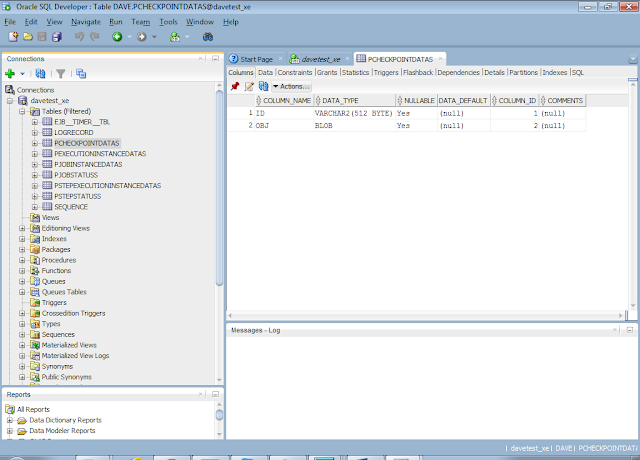
Task: Click the green Back navigation arrow
Action: tap(117, 37)
